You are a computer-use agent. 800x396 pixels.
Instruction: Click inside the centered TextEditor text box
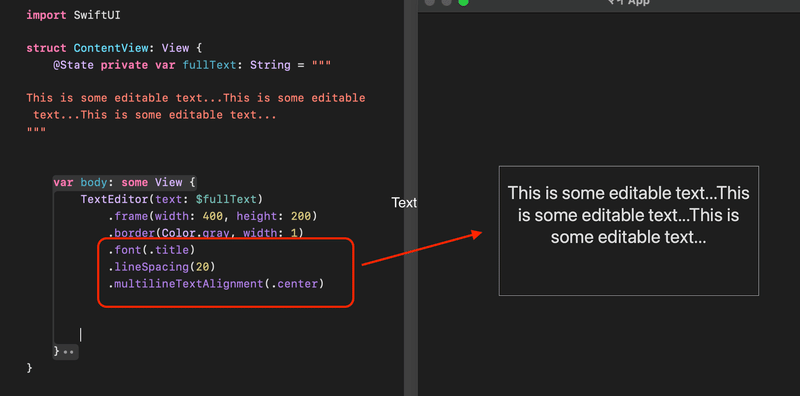pos(629,231)
